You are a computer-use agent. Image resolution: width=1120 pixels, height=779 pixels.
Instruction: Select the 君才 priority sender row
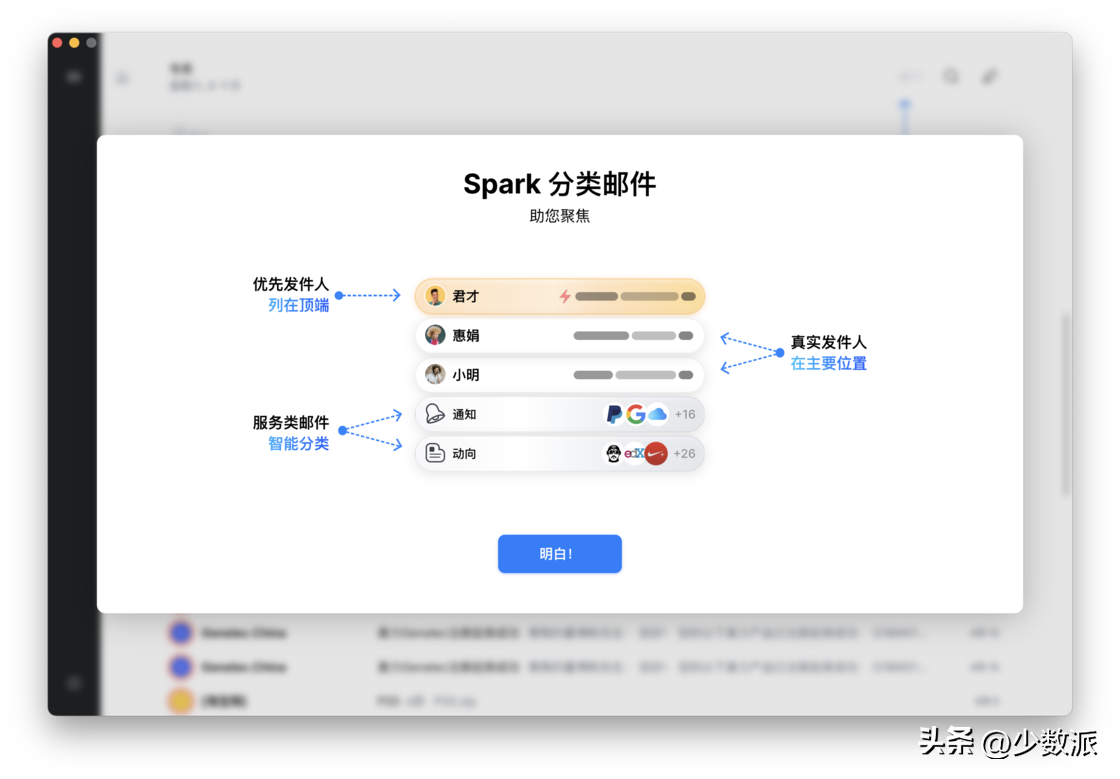pyautogui.click(x=559, y=296)
